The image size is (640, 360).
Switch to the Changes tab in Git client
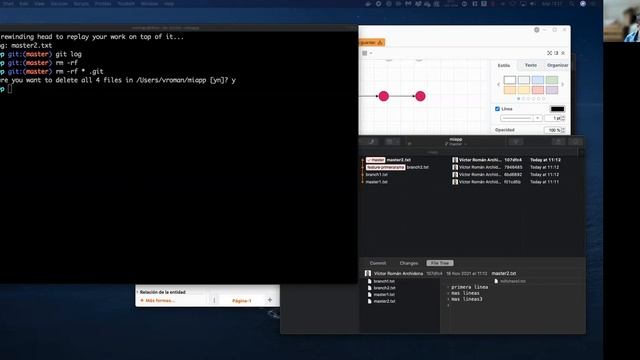coord(409,263)
